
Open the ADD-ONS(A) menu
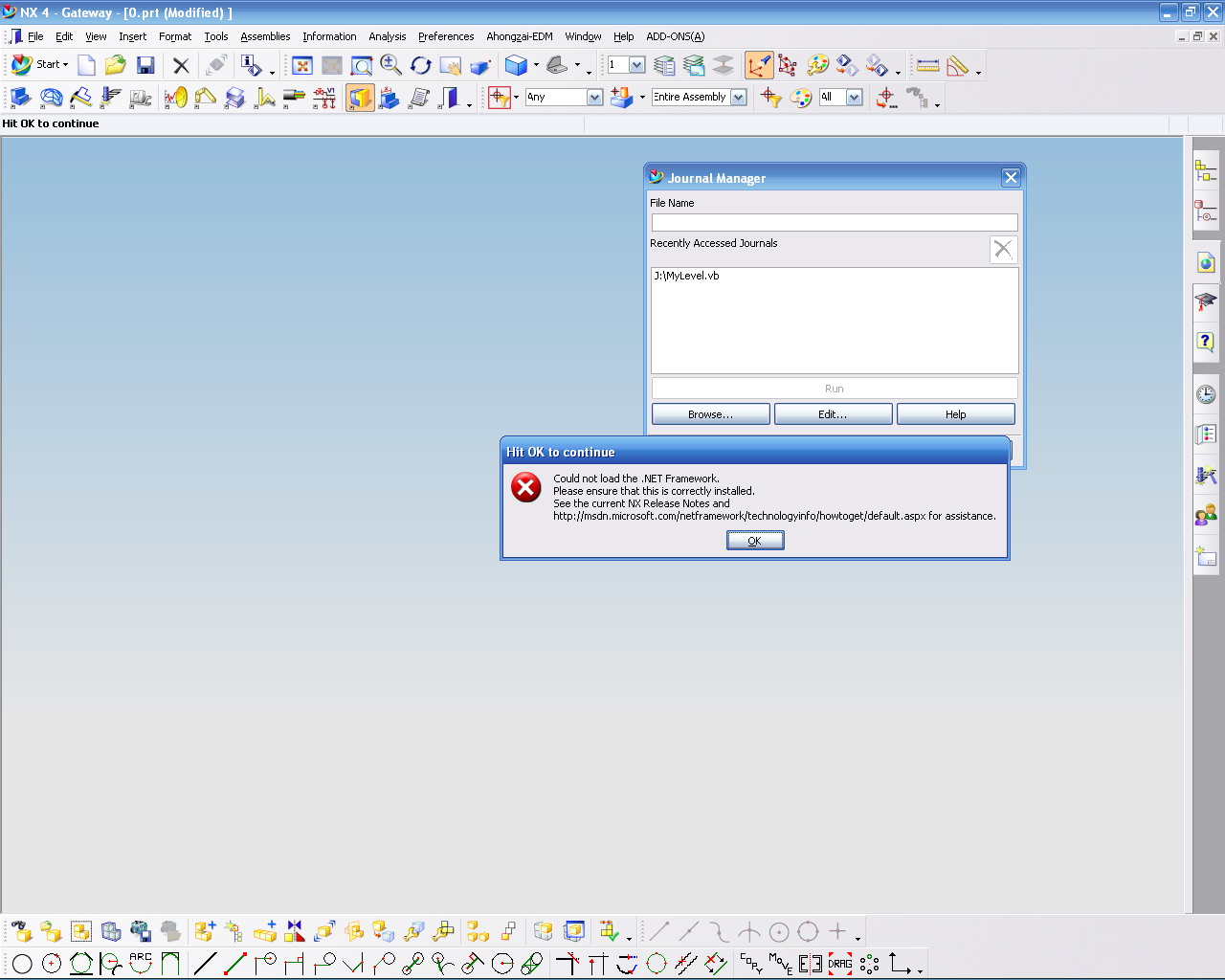[676, 36]
